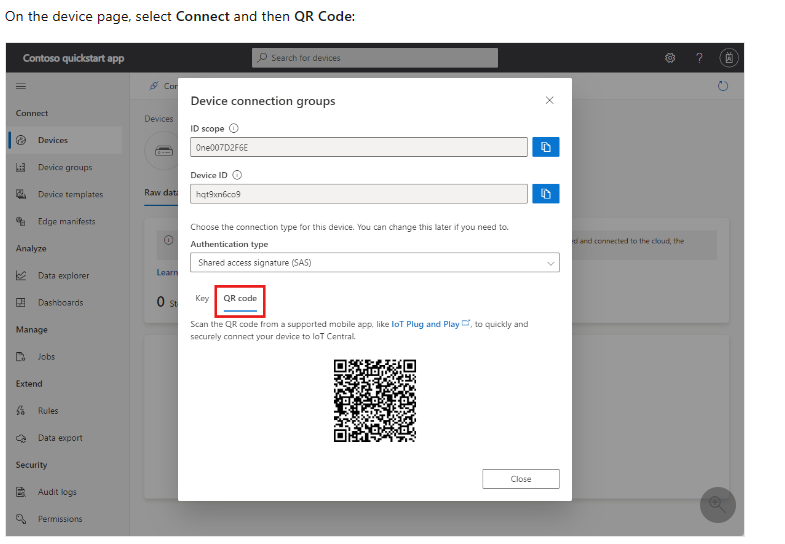The image size is (785, 544).
Task: Click the Audit logs sidebar icon
Action: click(x=21, y=491)
